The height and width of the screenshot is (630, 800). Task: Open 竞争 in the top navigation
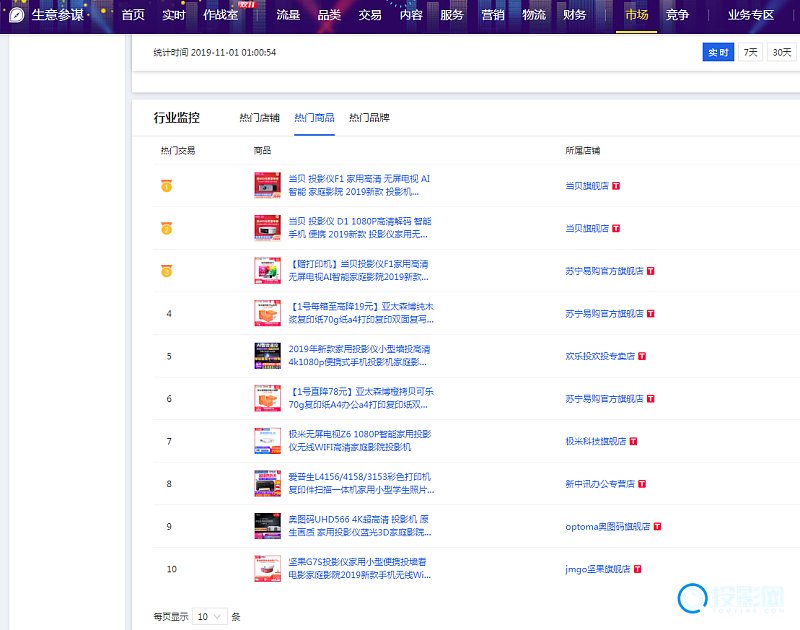[677, 15]
